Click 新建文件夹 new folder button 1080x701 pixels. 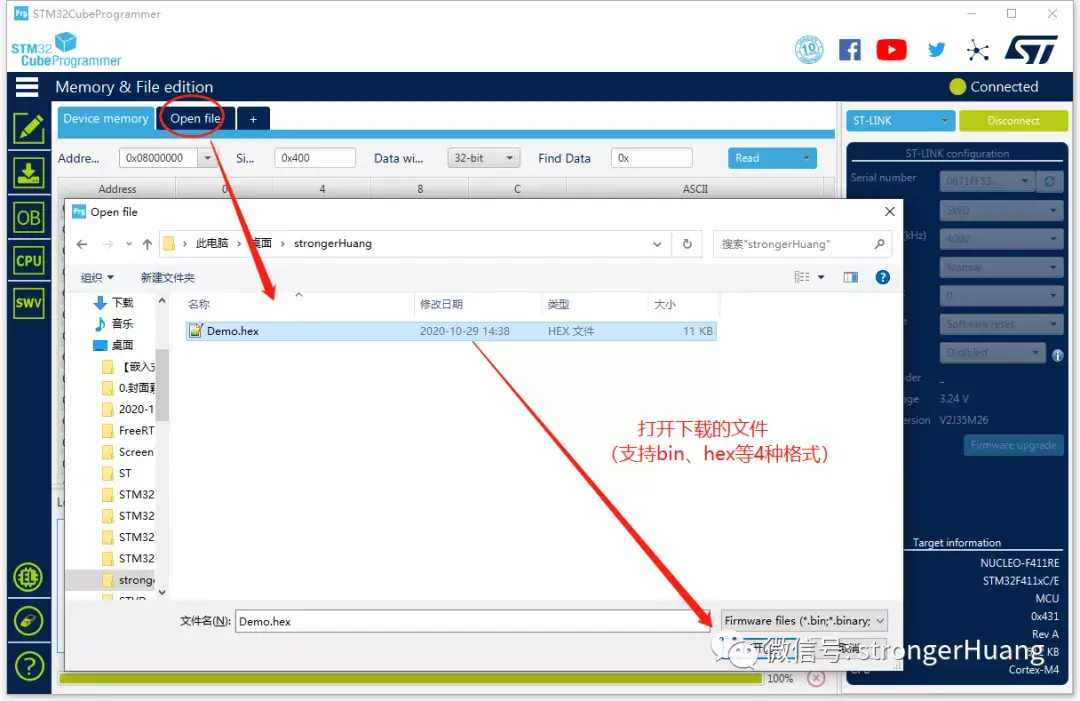(167, 278)
